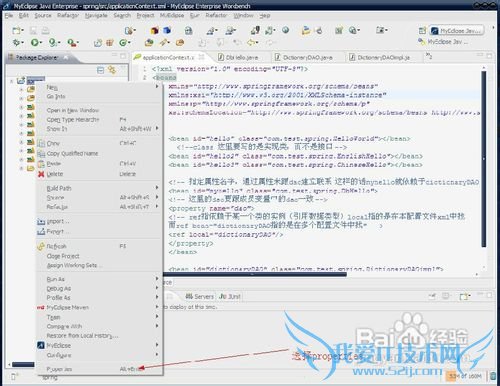Click the garbage collector trash icon
This screenshot has height=386, width=500.
point(493,376)
